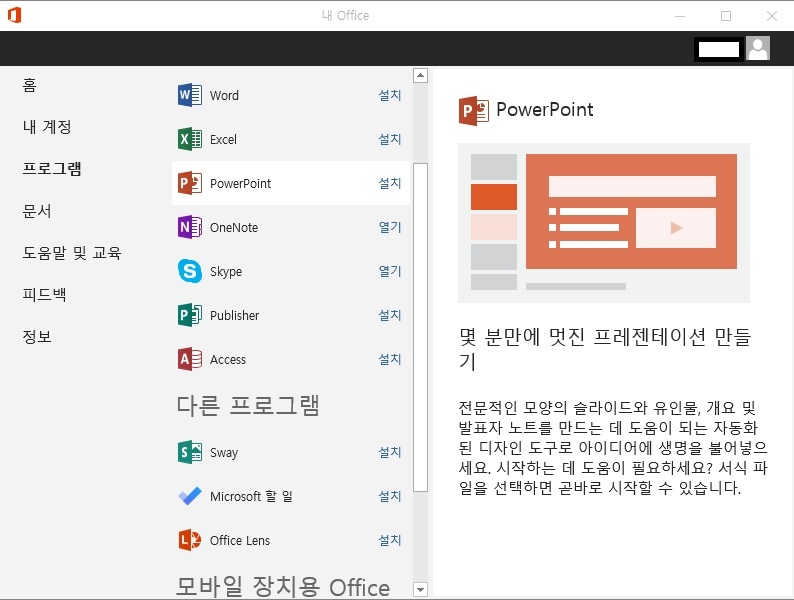Open 피드백 in sidebar

(44, 295)
